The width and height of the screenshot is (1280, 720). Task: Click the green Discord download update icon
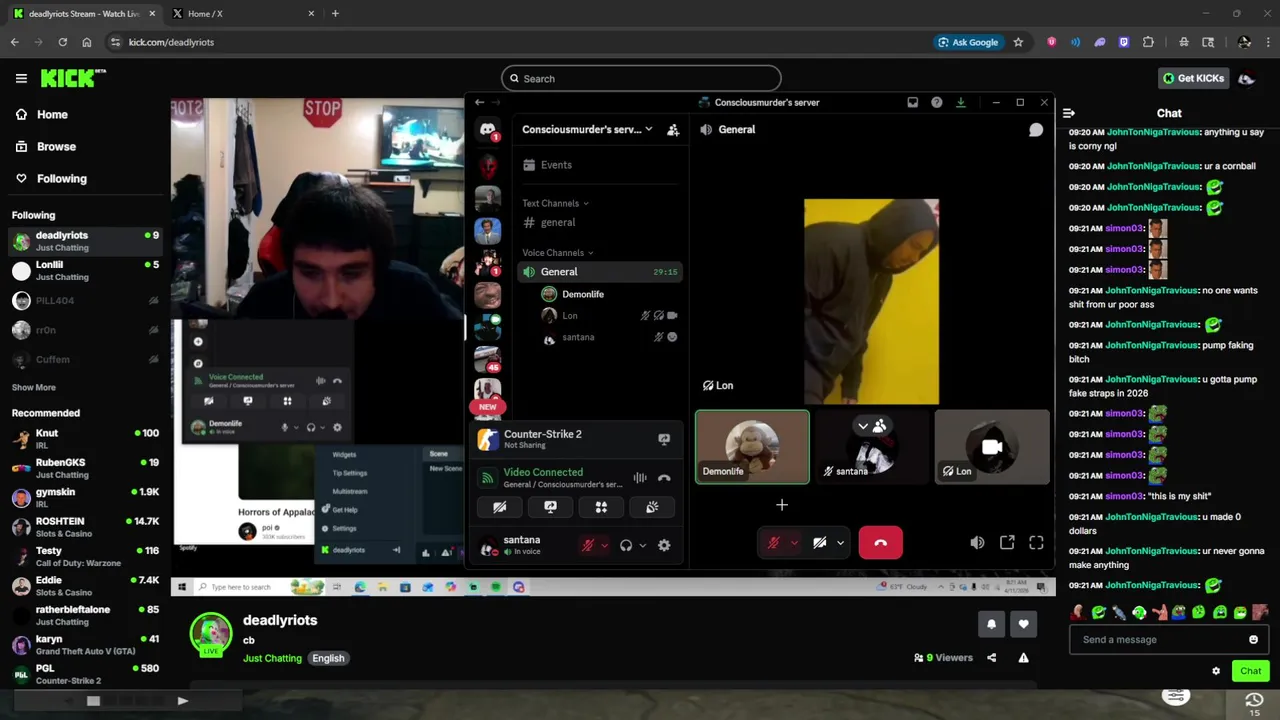[960, 102]
